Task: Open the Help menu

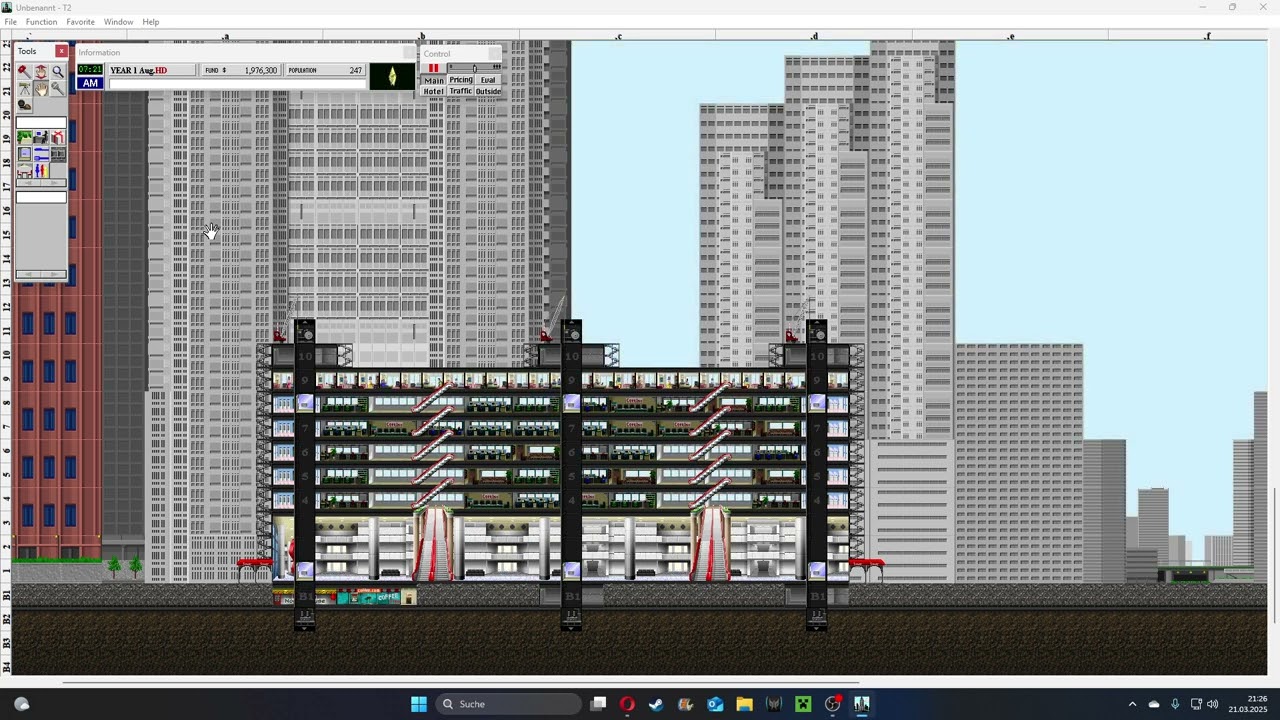Action: 150,22
